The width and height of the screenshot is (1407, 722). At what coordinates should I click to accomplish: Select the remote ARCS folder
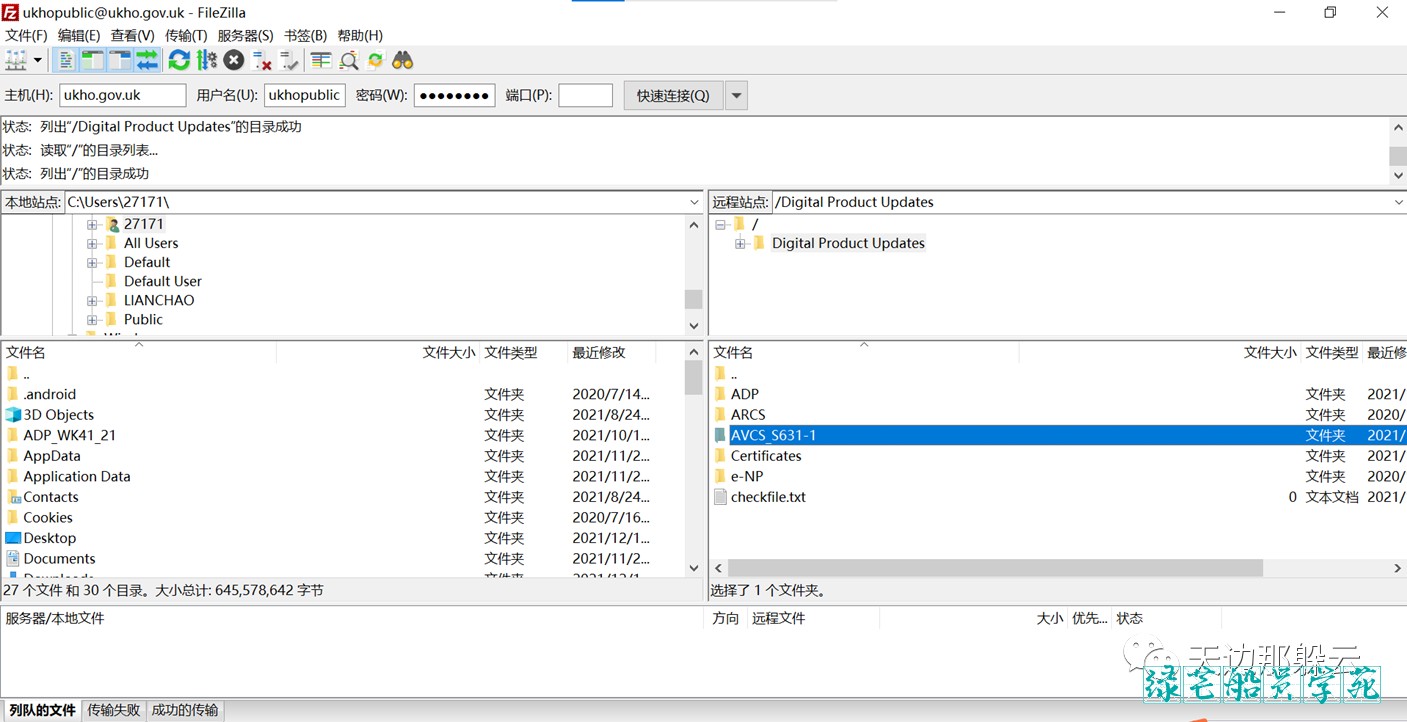pyautogui.click(x=748, y=414)
